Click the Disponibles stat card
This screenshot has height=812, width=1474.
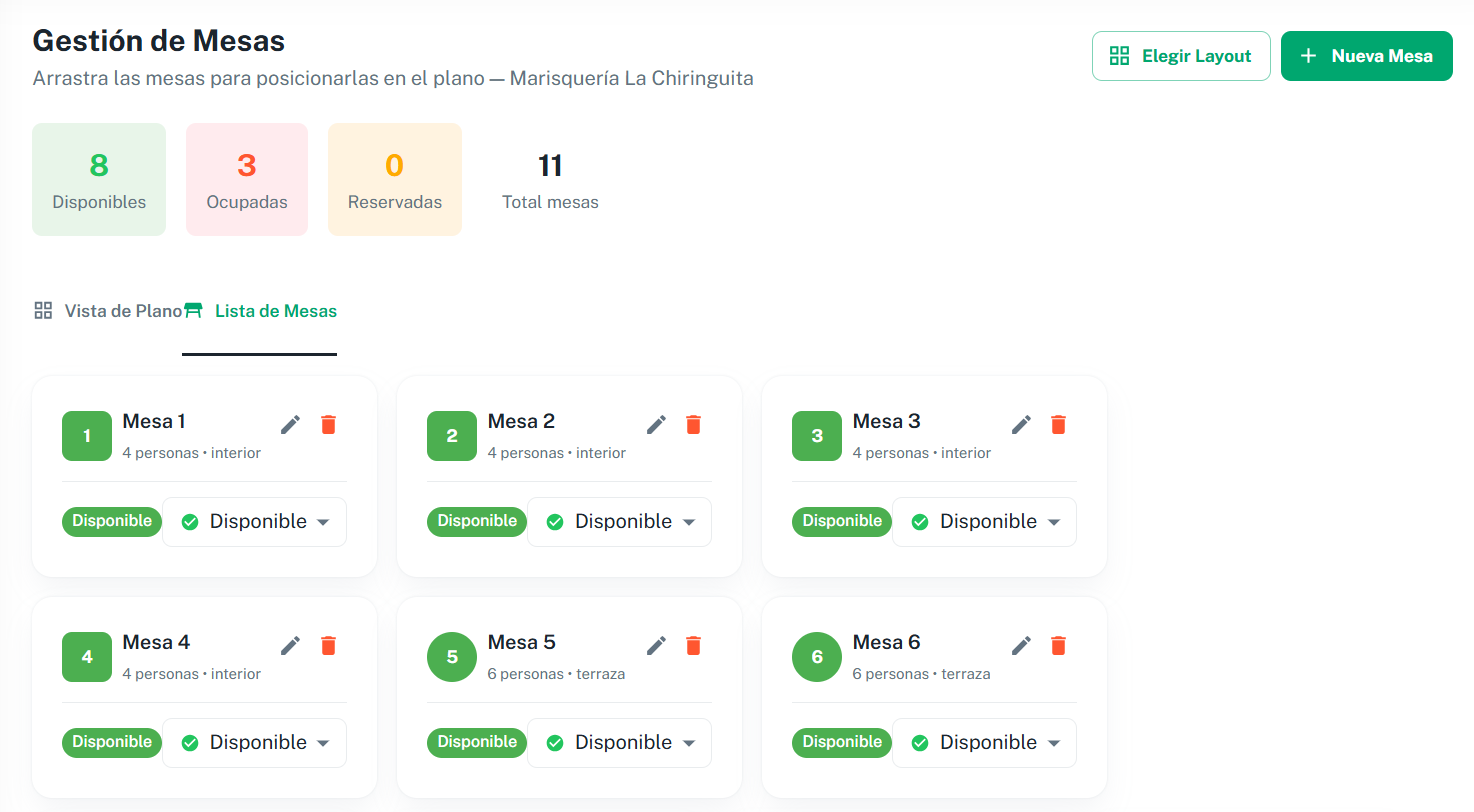click(x=99, y=180)
